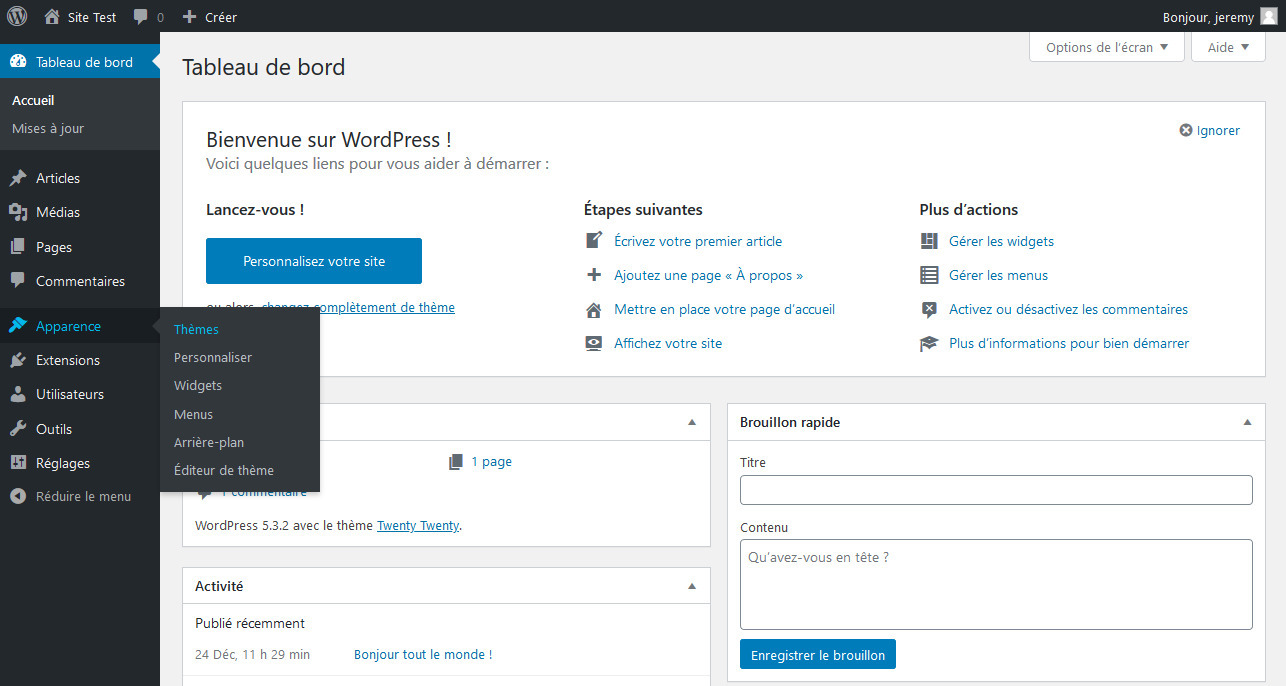The image size is (1286, 686).
Task: Click the Extensions plug icon
Action: pyautogui.click(x=18, y=360)
